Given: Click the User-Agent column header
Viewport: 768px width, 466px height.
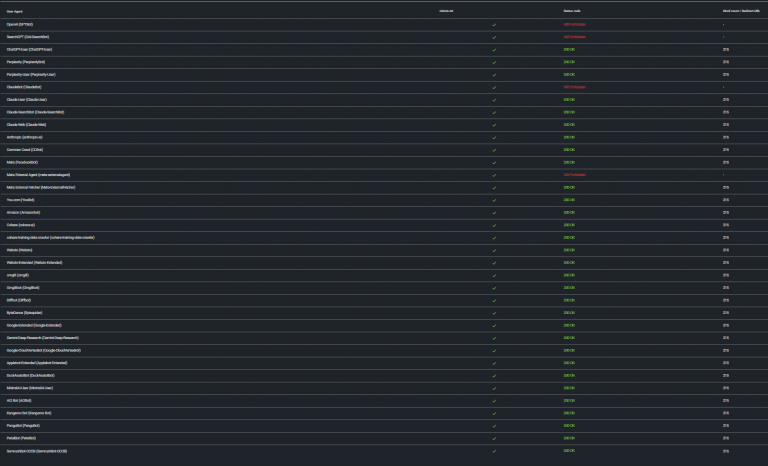Looking at the screenshot, I should [x=15, y=10].
